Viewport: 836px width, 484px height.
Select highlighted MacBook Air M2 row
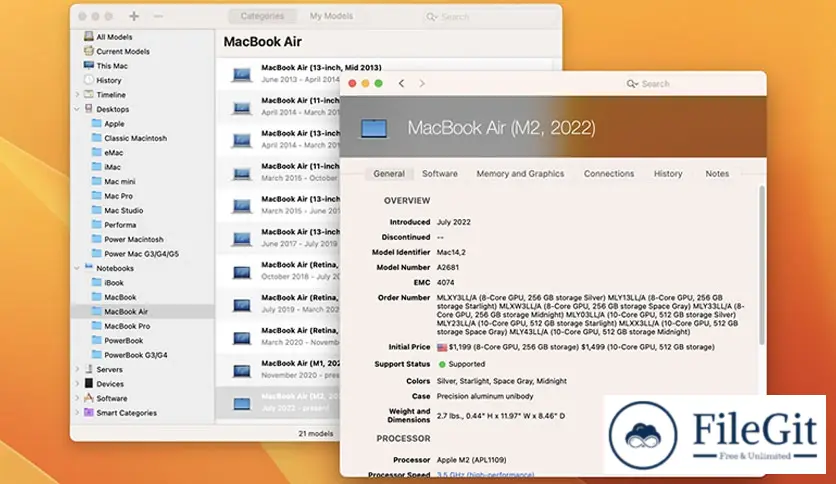click(278, 402)
